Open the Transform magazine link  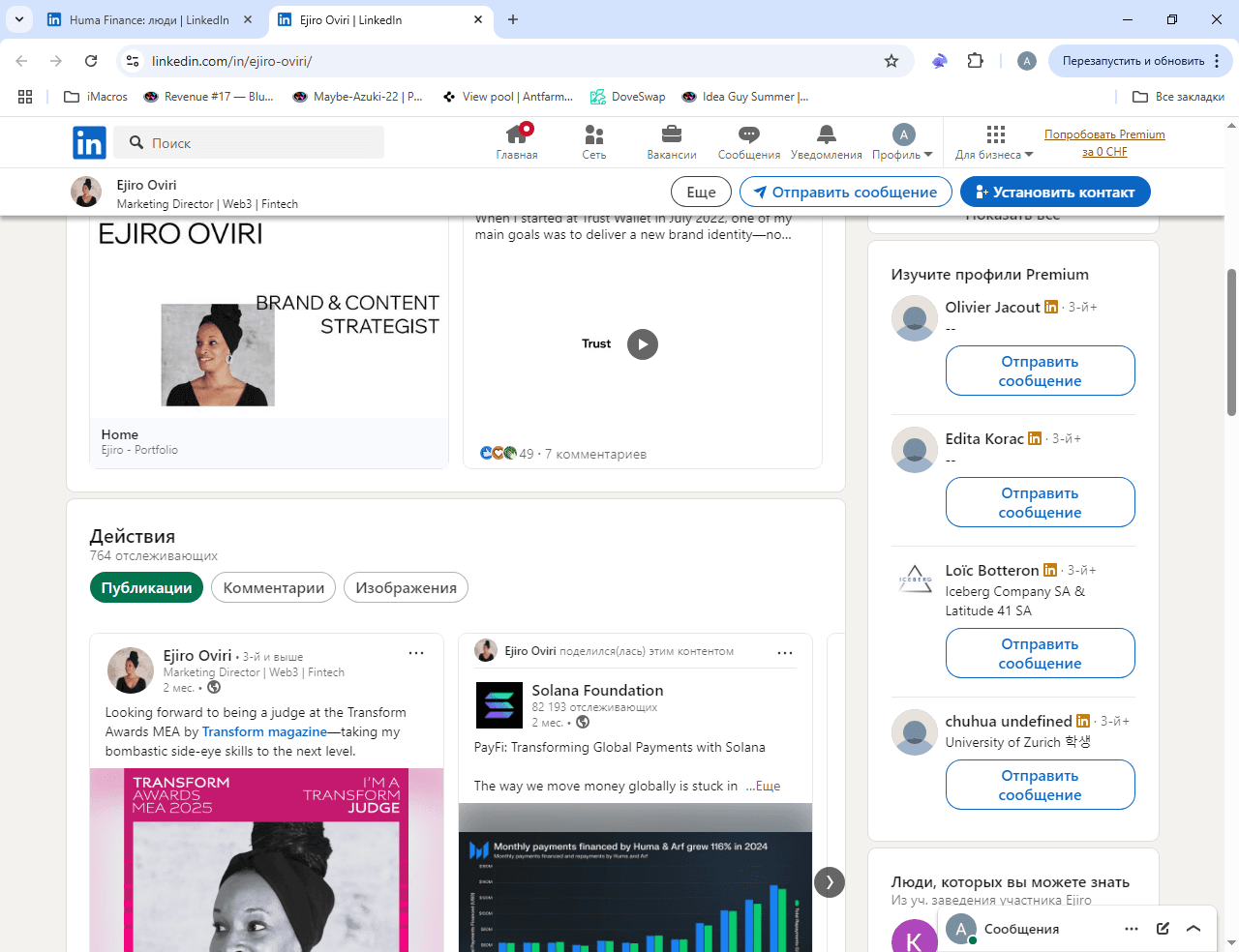point(264,731)
